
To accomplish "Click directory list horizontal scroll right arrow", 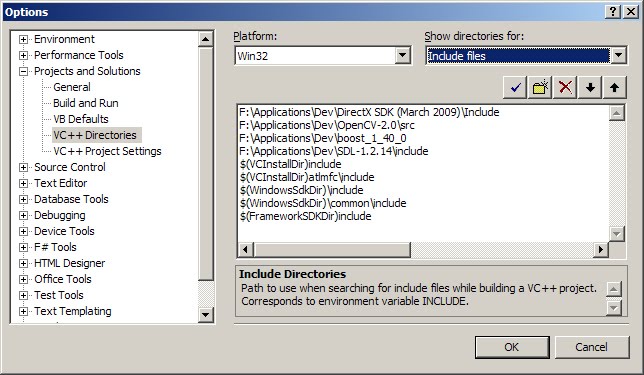I will click(601, 249).
